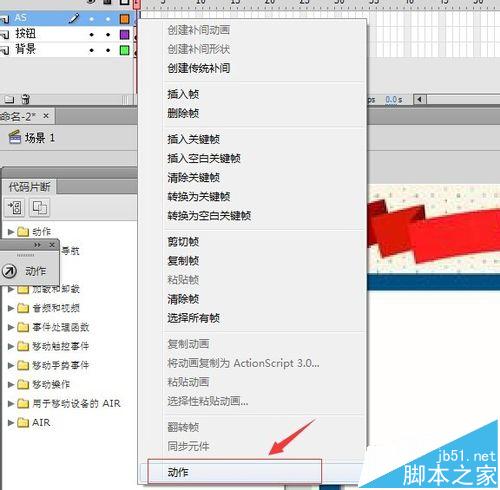Toggle lock dot of 背景 layer
500x490 pixels.
108,50
